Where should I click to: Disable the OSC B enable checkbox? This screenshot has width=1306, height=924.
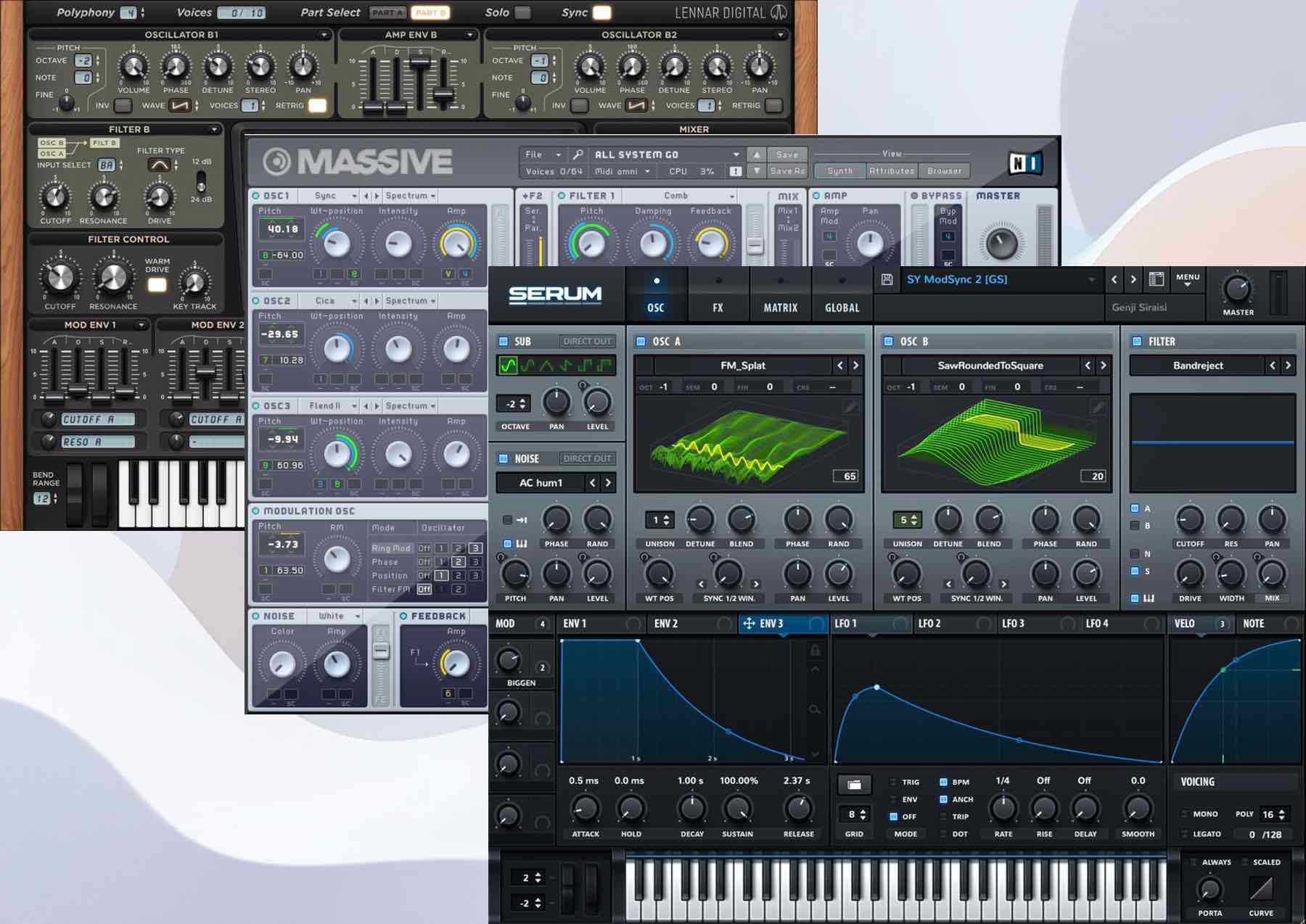point(888,342)
